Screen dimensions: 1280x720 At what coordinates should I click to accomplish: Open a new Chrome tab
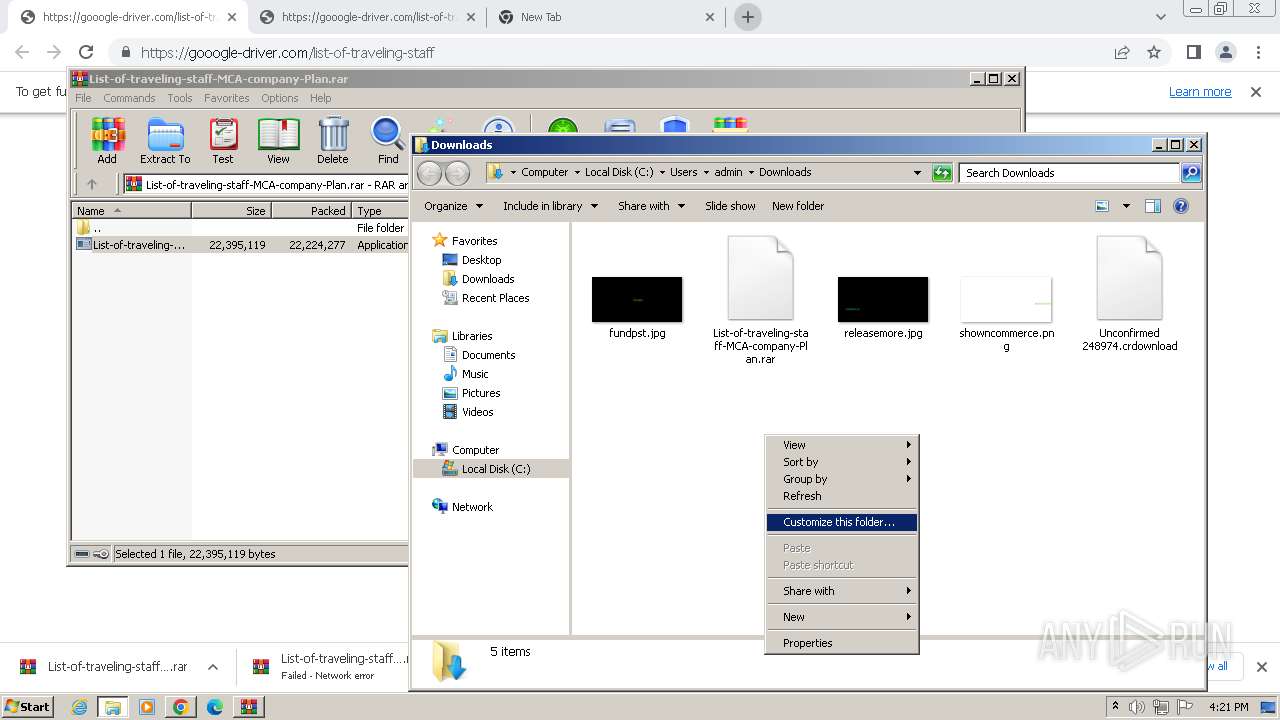click(x=747, y=17)
